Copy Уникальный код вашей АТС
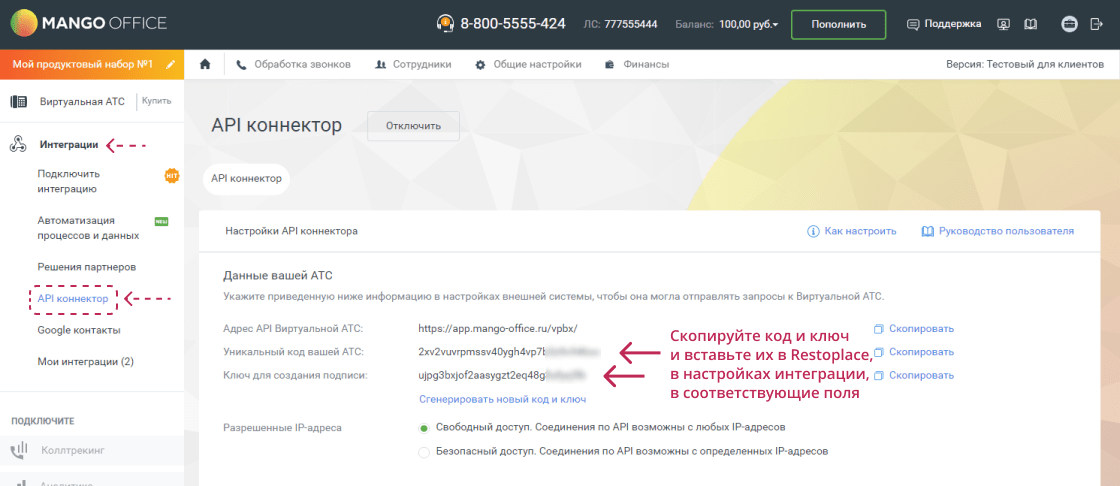This screenshot has width=1120, height=486. (x=921, y=352)
